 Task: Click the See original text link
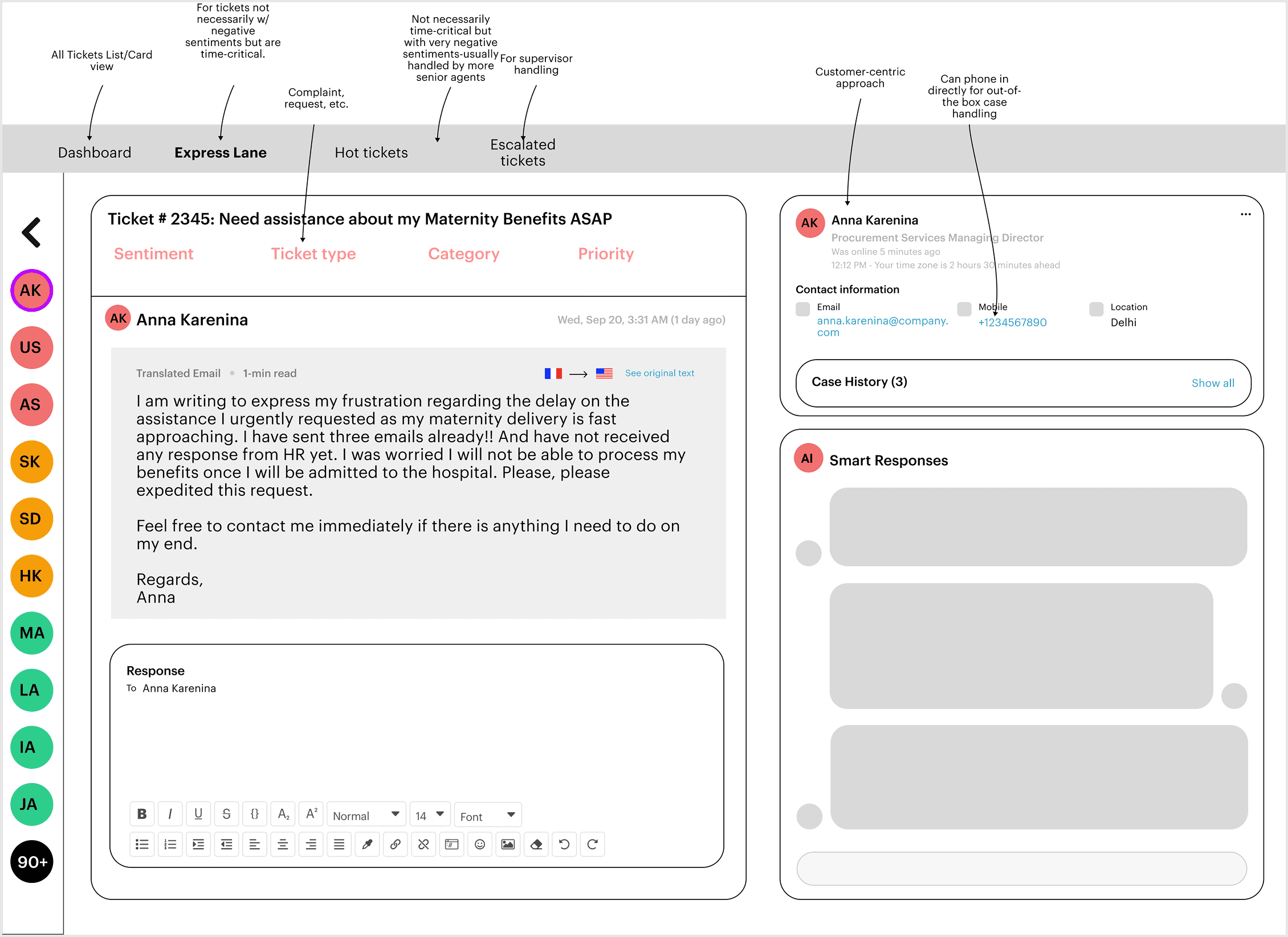659,373
